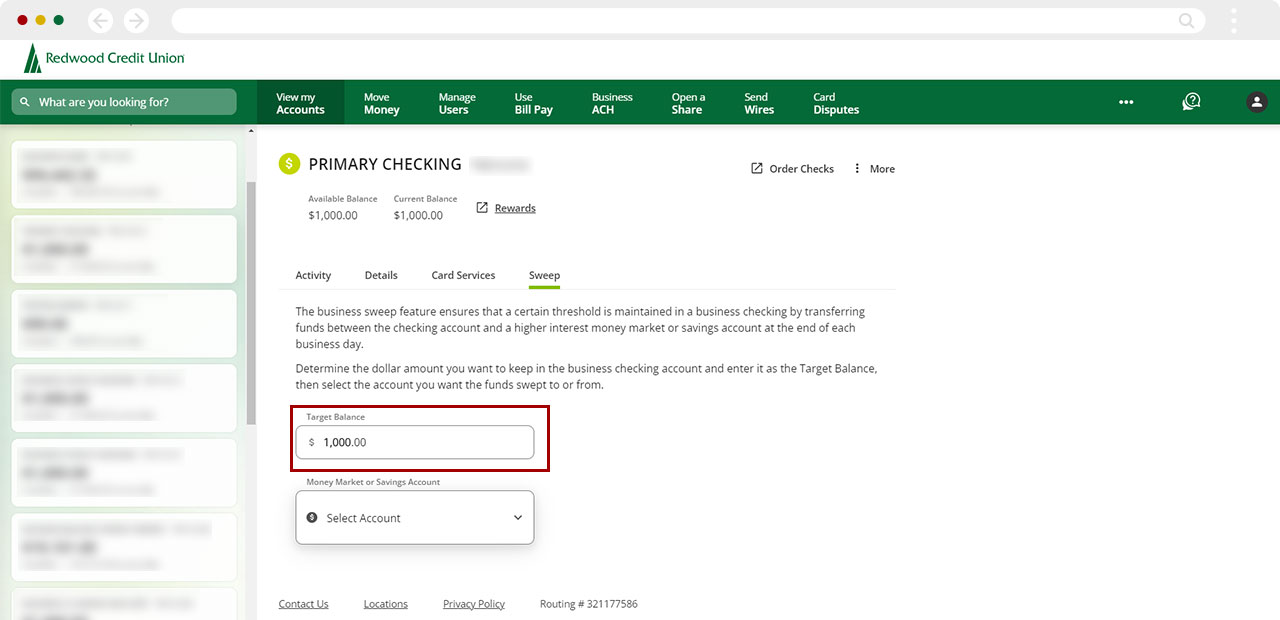This screenshot has width=1280, height=620.
Task: Open the Move Money menu
Action: click(x=381, y=103)
